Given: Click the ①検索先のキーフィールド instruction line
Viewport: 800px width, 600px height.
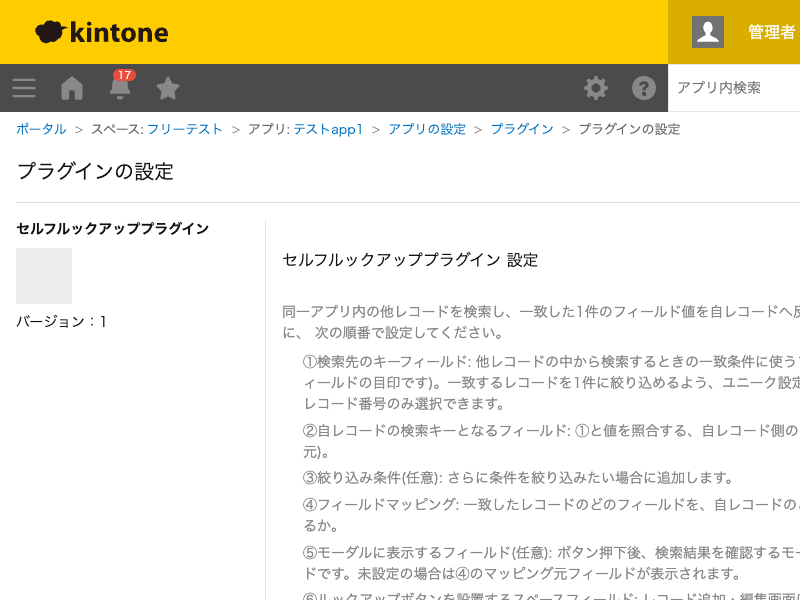Looking at the screenshot, I should click(551, 383).
